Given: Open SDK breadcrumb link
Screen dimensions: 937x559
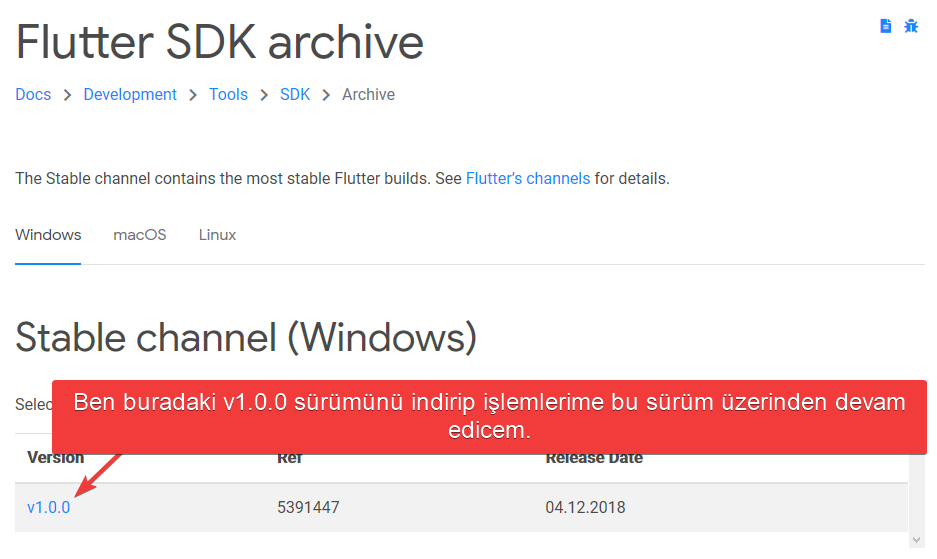Looking at the screenshot, I should point(295,94).
